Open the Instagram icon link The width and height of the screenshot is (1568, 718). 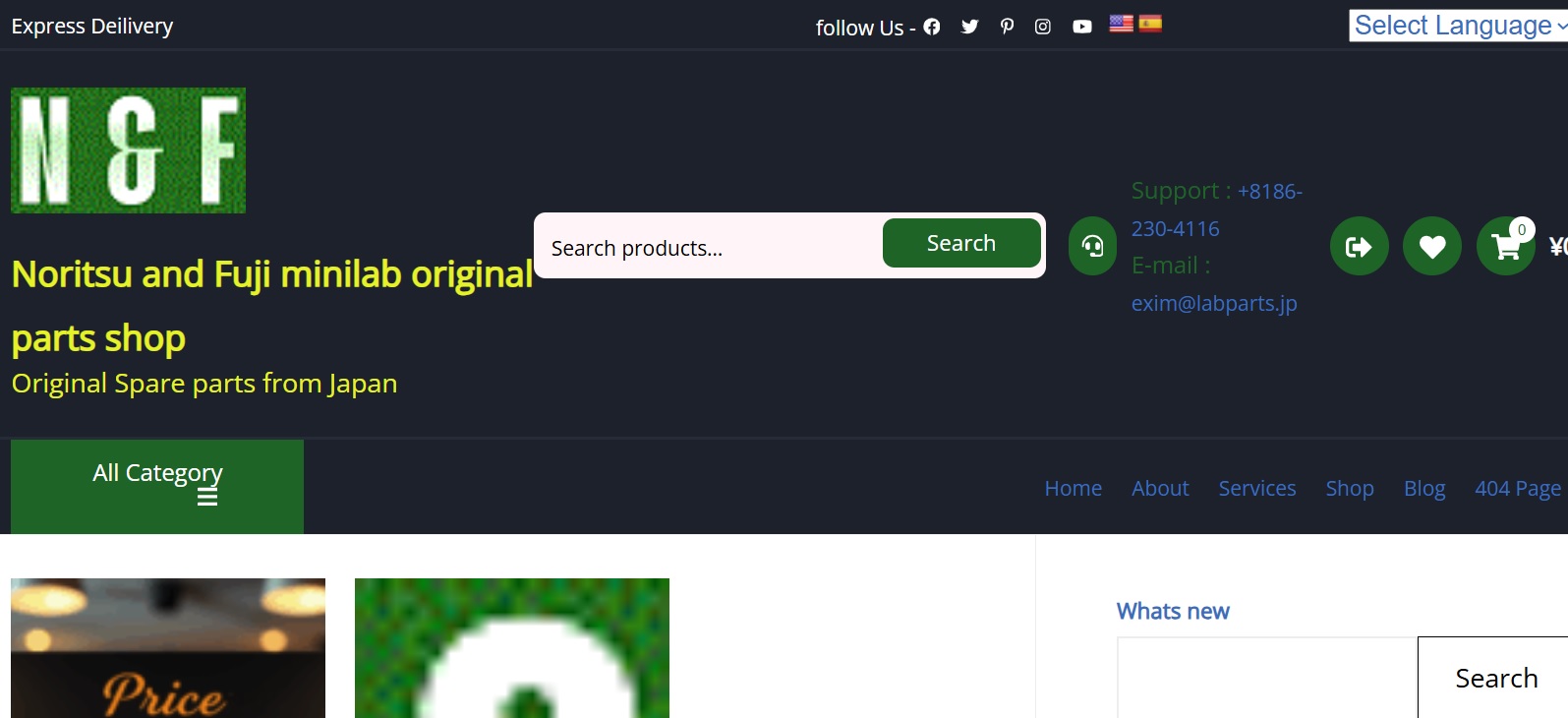[x=1043, y=27]
